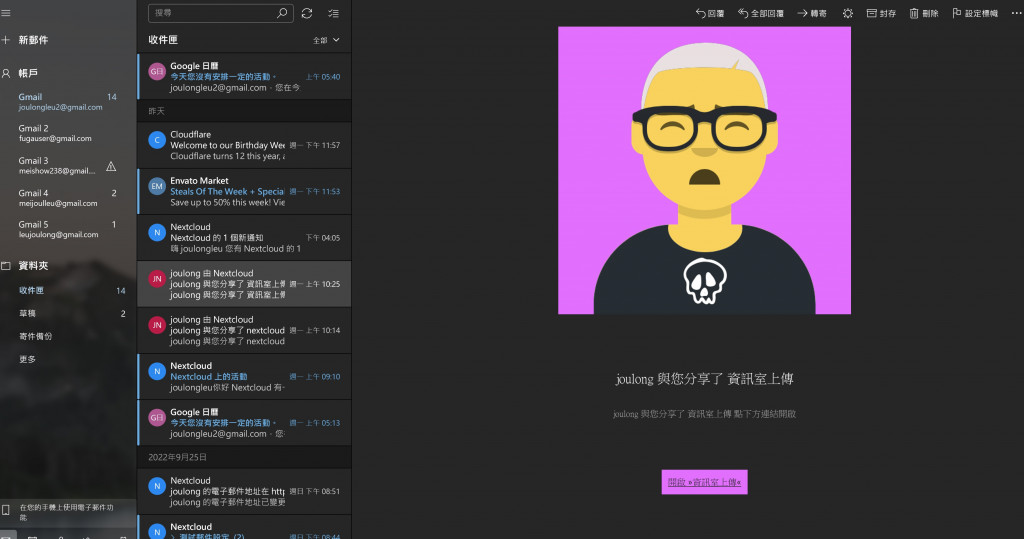This screenshot has height=539, width=1024.
Task: Open the 收件匣 inbox folder in sidebar
Action: 67,290
